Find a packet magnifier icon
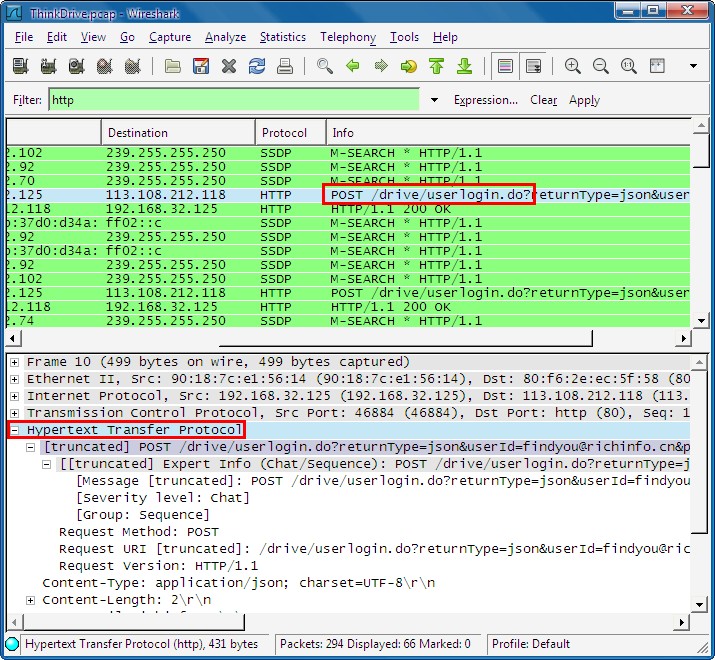 tap(325, 66)
